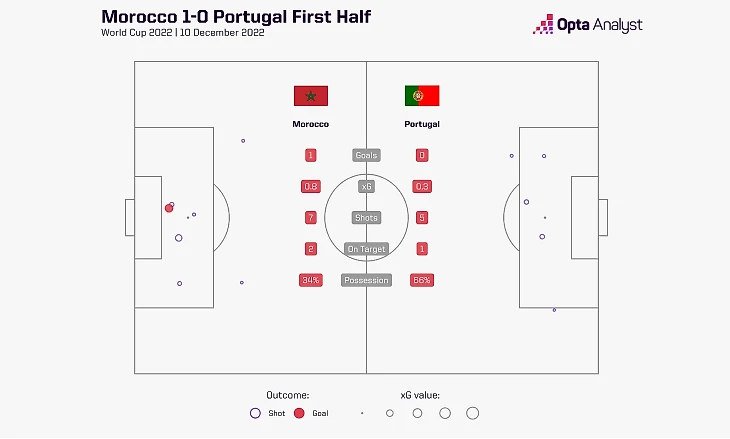Click the smallest xG value legend dot
This screenshot has height=439, width=730.
click(x=362, y=413)
